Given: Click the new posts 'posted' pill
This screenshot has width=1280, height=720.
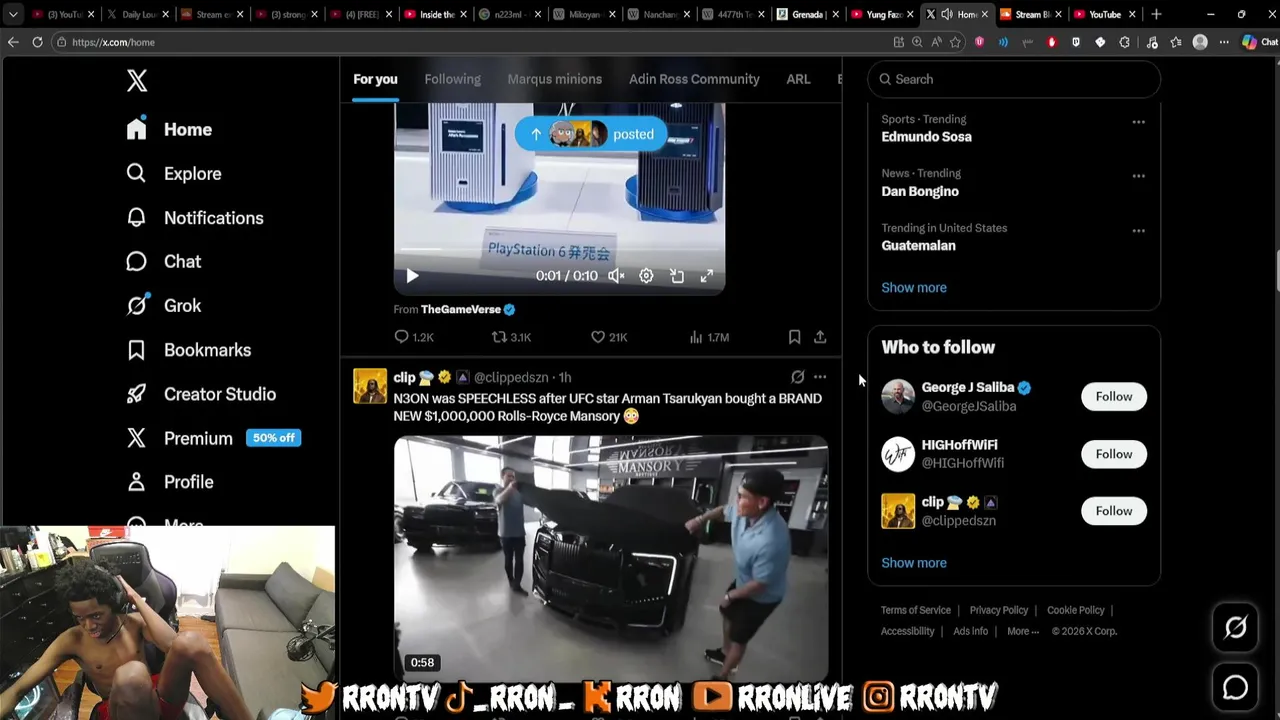Looking at the screenshot, I should 591,134.
